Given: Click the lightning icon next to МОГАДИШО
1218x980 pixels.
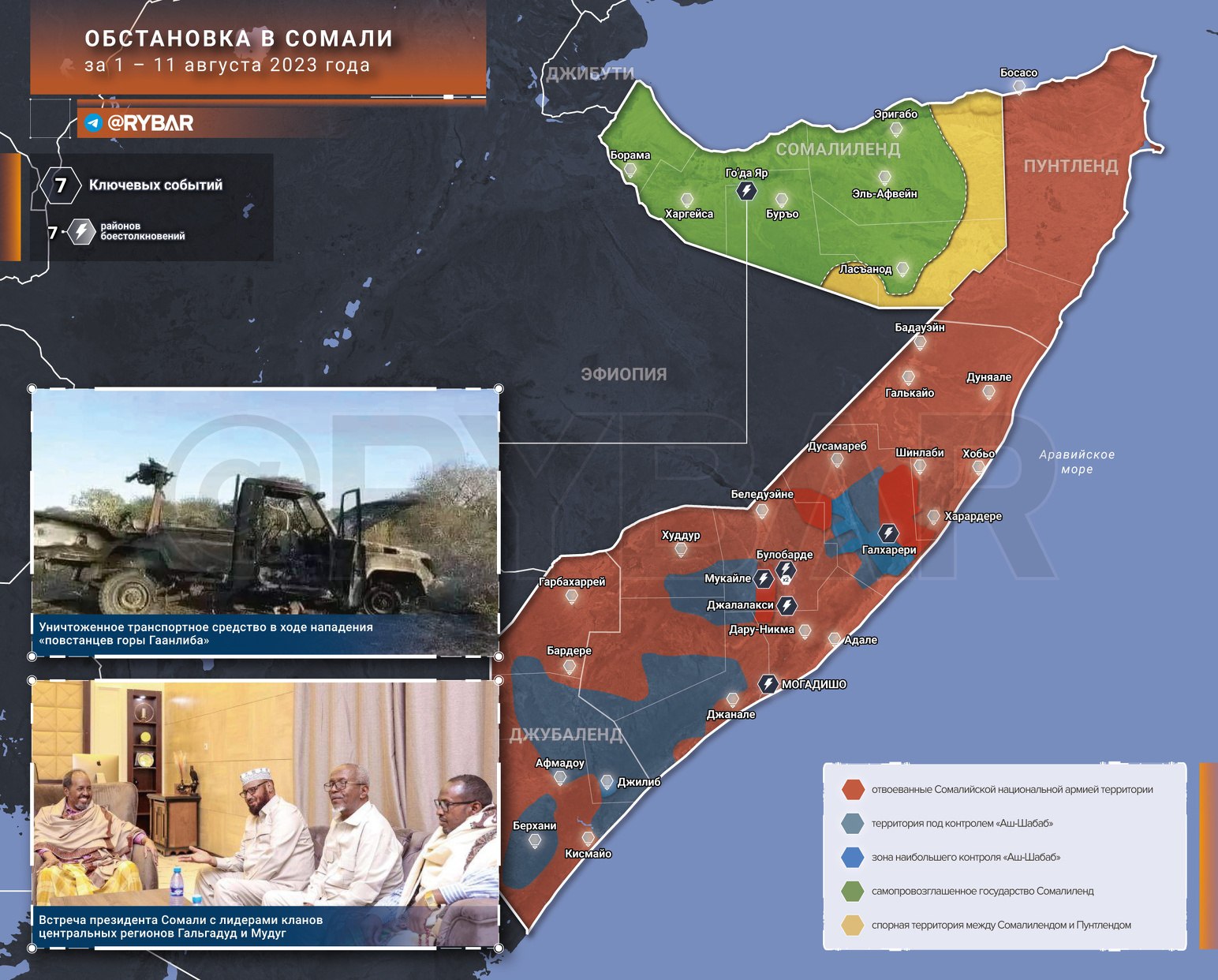Looking at the screenshot, I should coord(768,684).
